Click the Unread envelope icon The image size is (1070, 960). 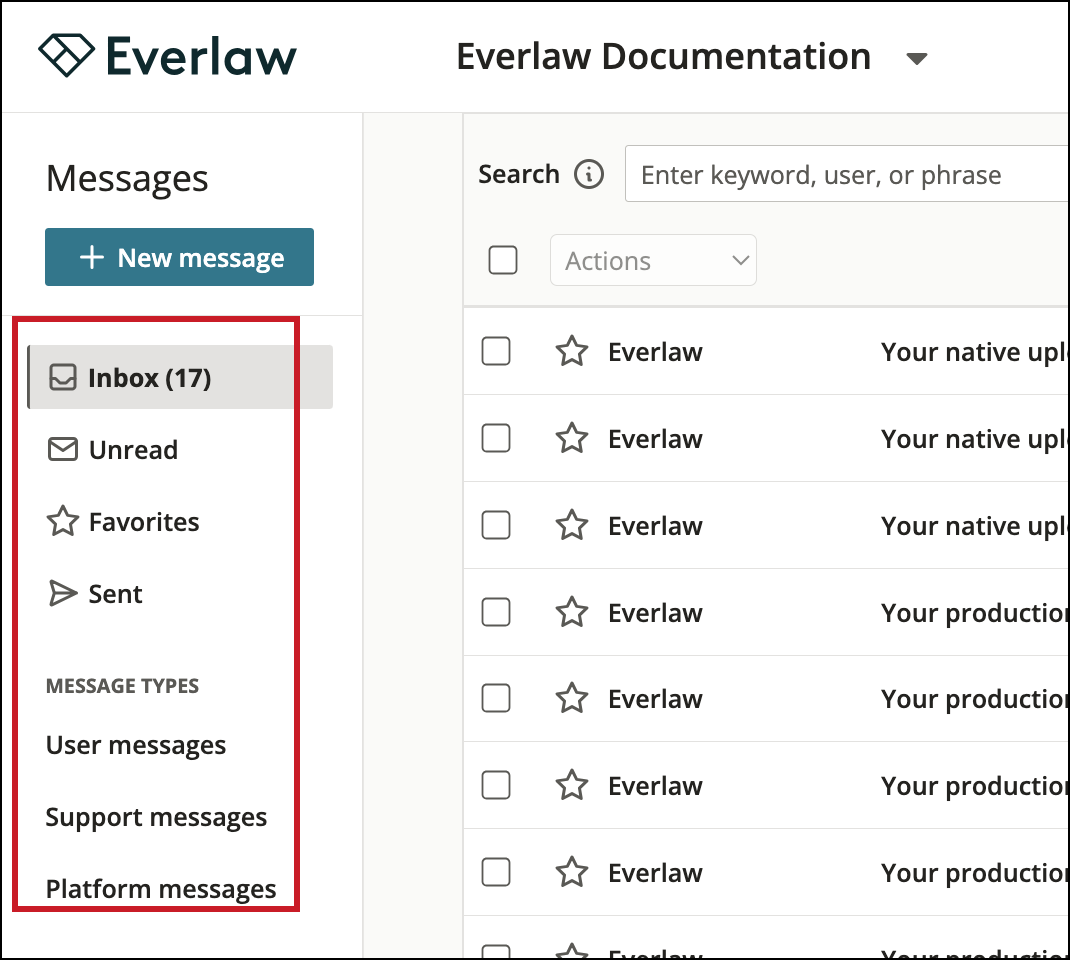coord(63,450)
